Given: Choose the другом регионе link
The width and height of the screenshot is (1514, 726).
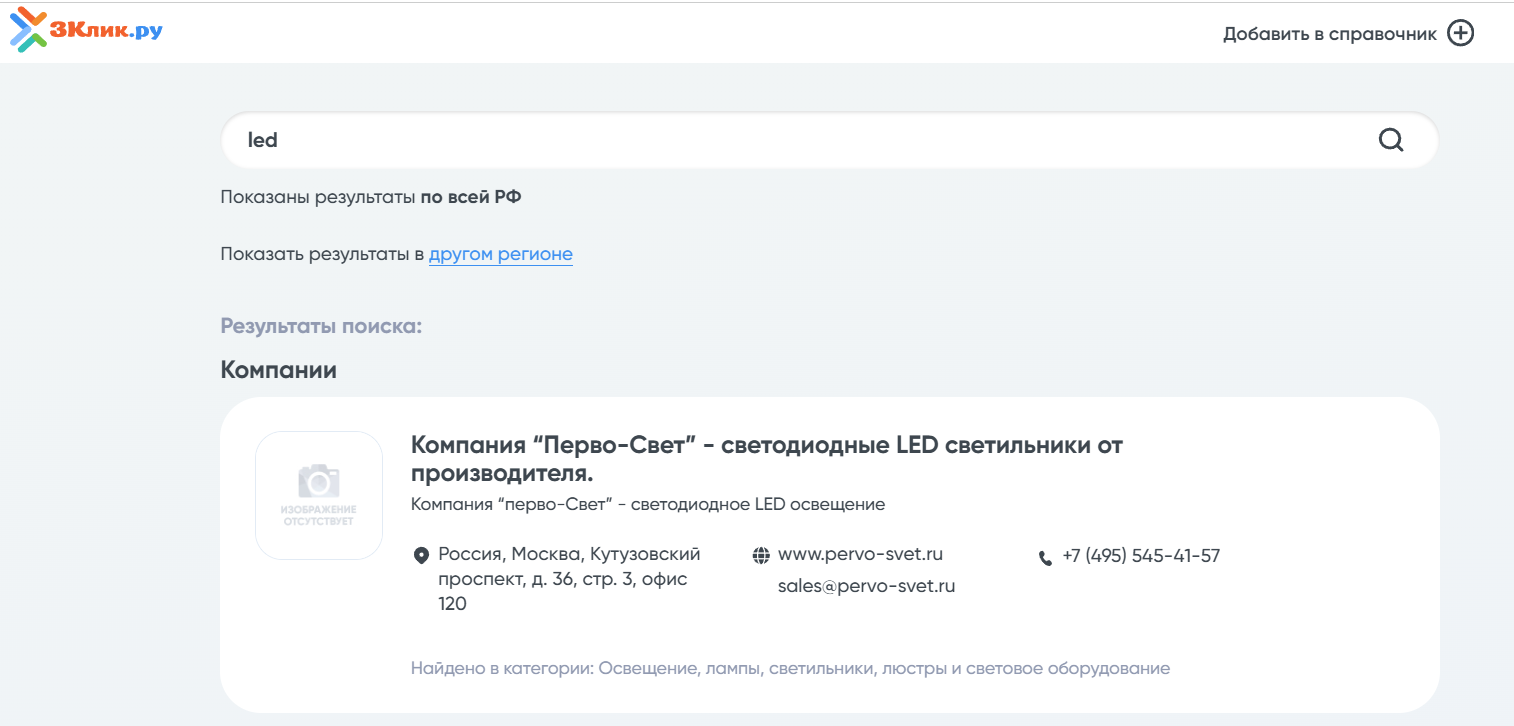Looking at the screenshot, I should (501, 254).
